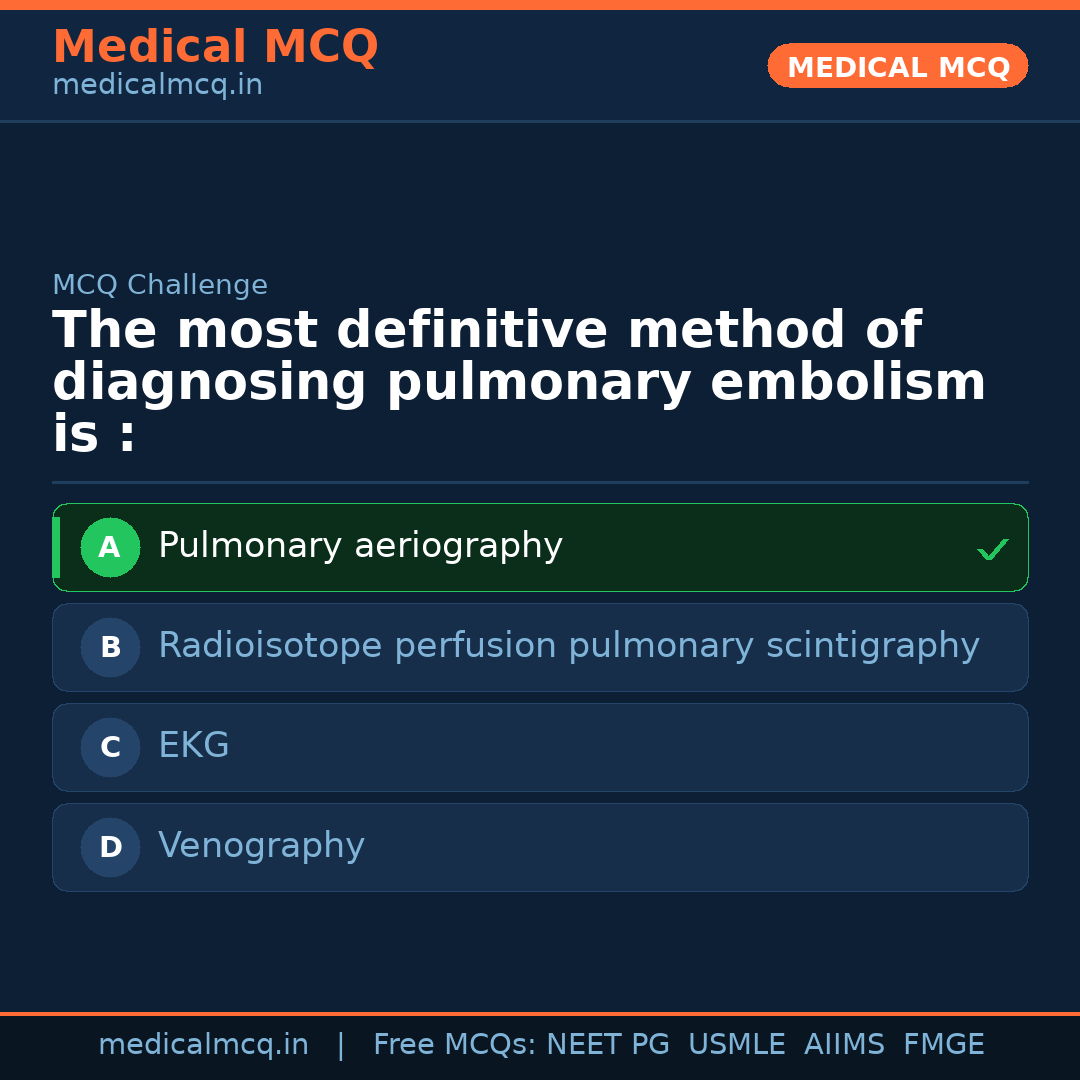The image size is (1080, 1080).
Task: Click the pulmonary embolism question text
Action: click(518, 382)
